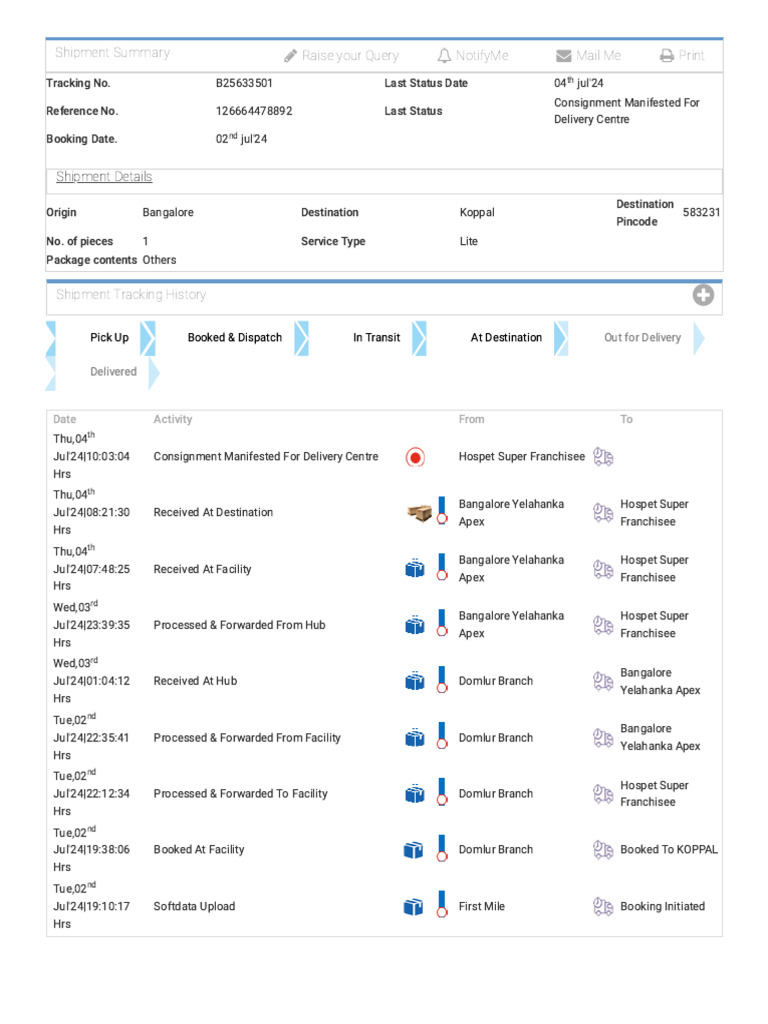Click the Shipment Summary header

(x=112, y=53)
